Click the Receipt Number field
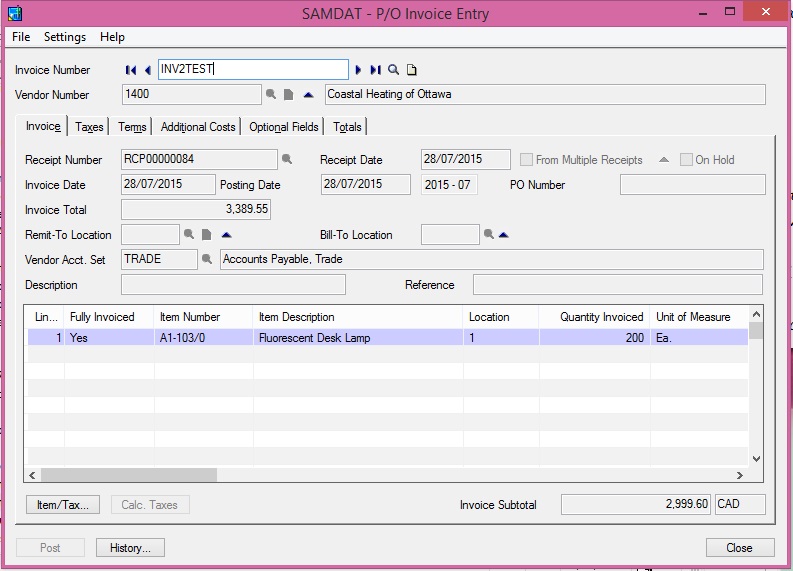Viewport: 793px width, 571px height. click(199, 159)
